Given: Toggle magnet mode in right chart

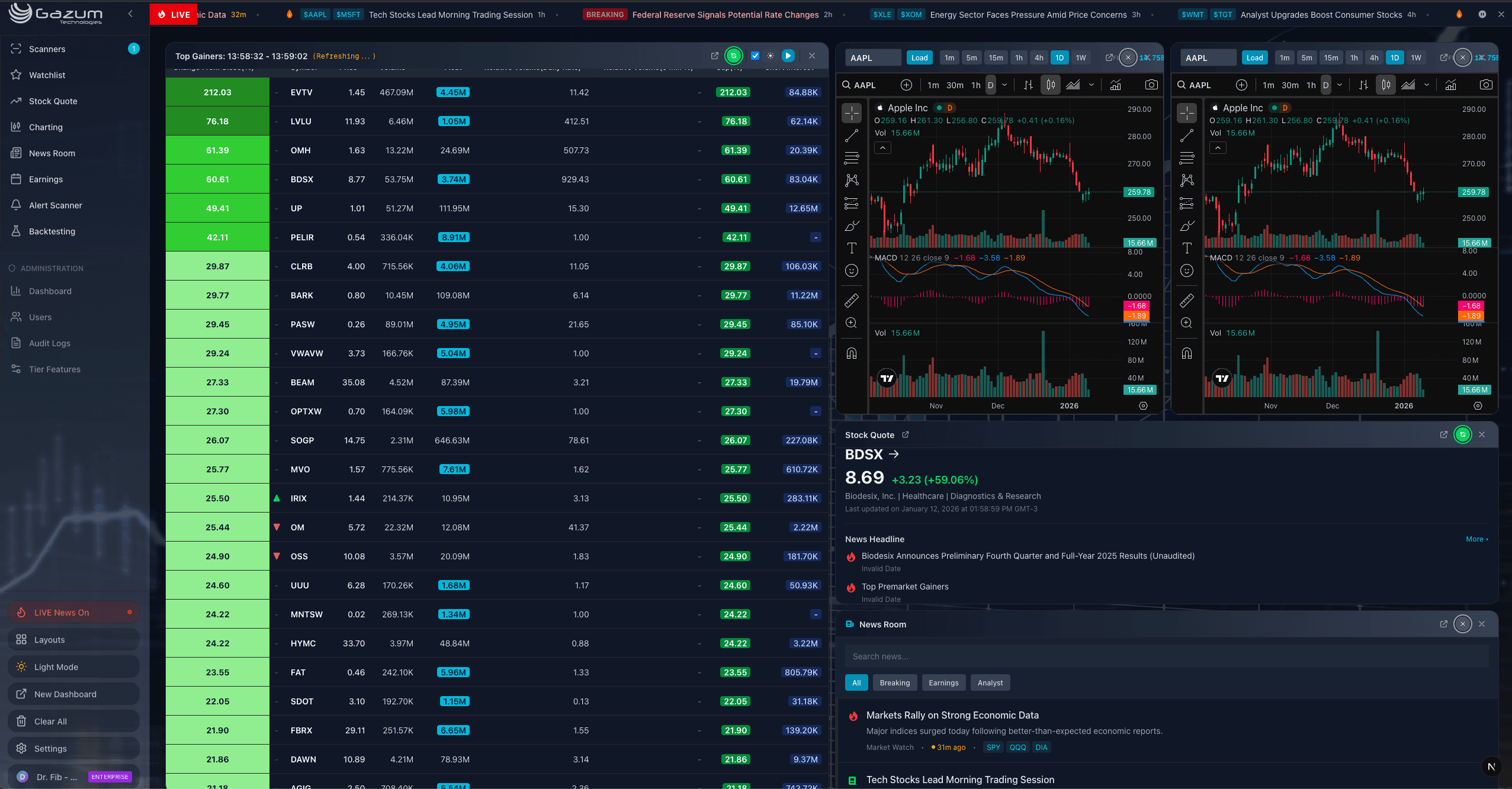Looking at the screenshot, I should pyautogui.click(x=1186, y=353).
